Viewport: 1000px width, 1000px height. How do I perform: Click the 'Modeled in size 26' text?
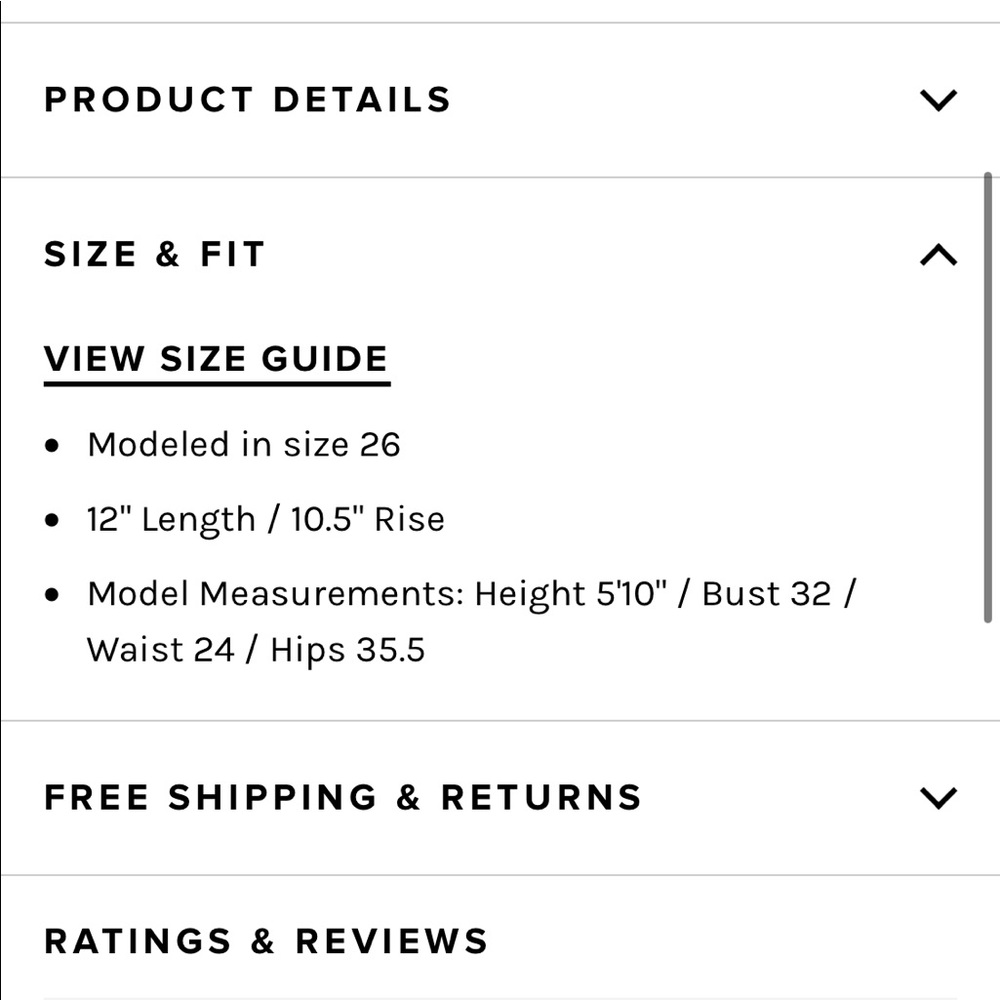tap(243, 444)
